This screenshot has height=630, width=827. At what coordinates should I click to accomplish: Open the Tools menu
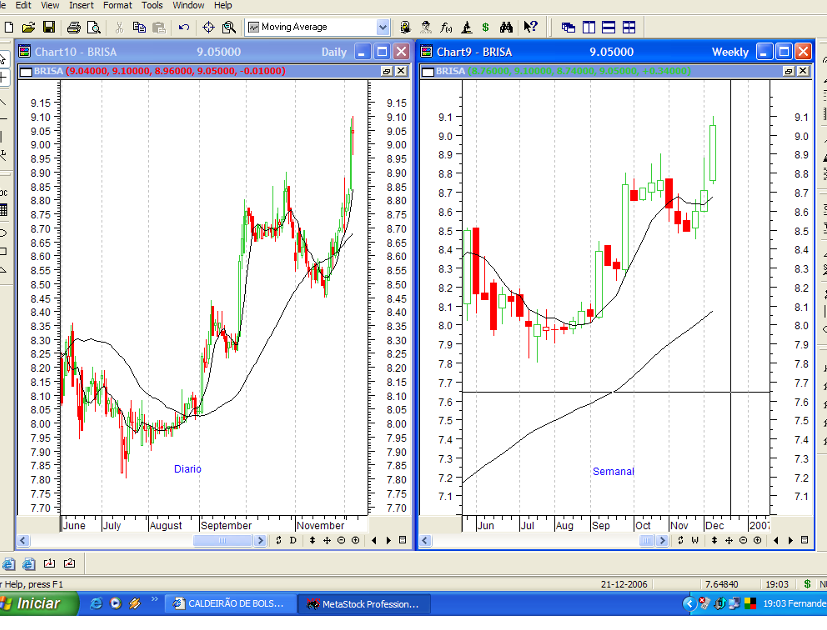point(152,5)
